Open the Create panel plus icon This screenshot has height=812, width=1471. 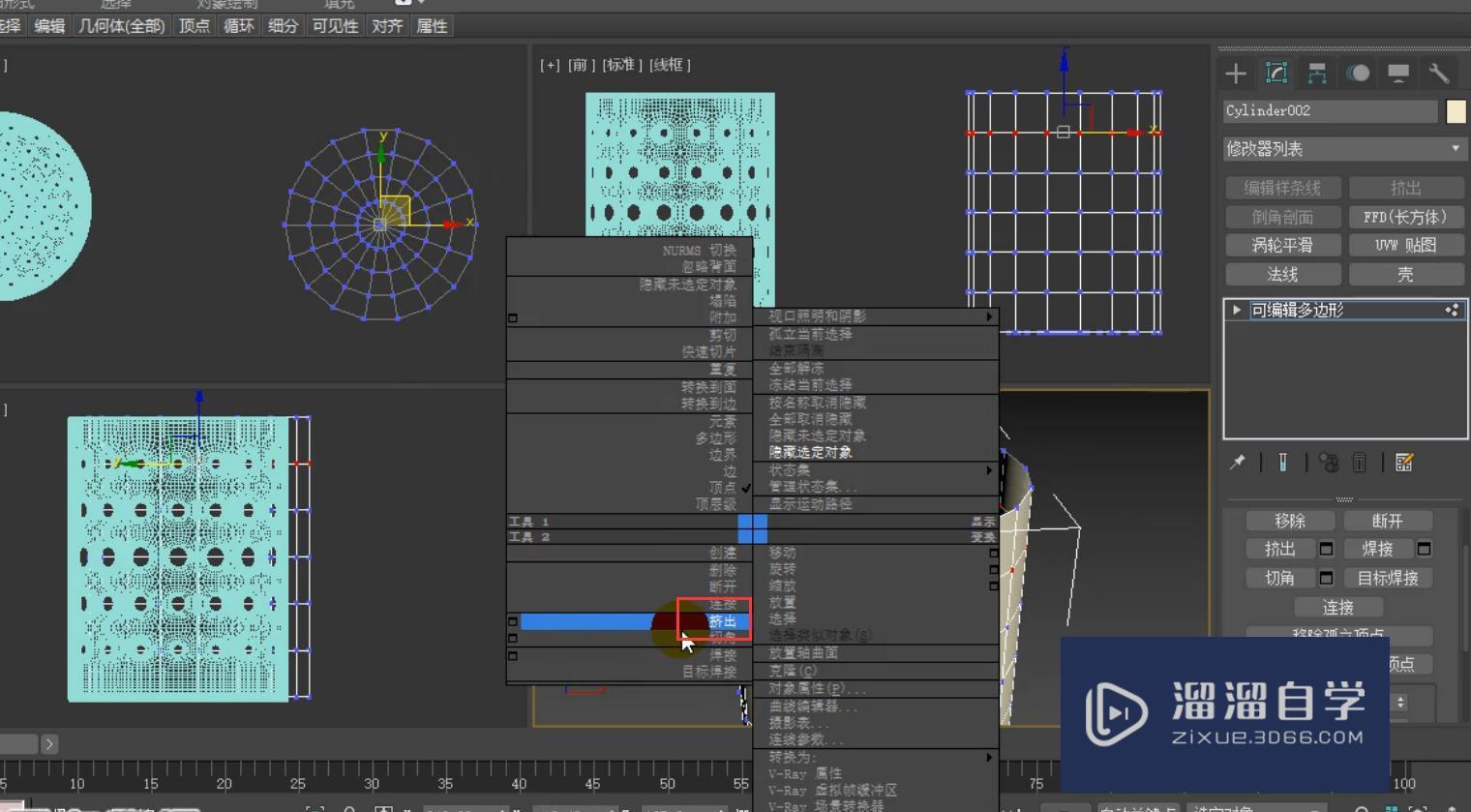1236,74
